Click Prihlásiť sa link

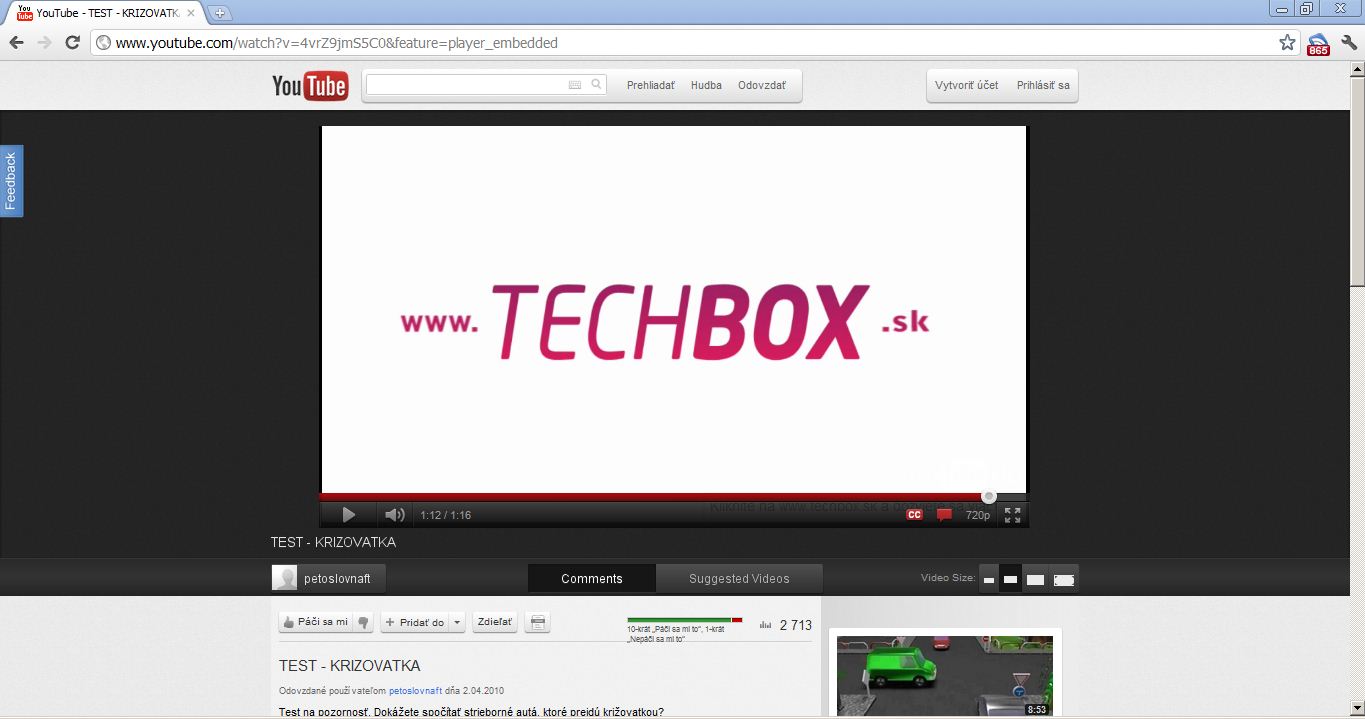tap(1043, 85)
